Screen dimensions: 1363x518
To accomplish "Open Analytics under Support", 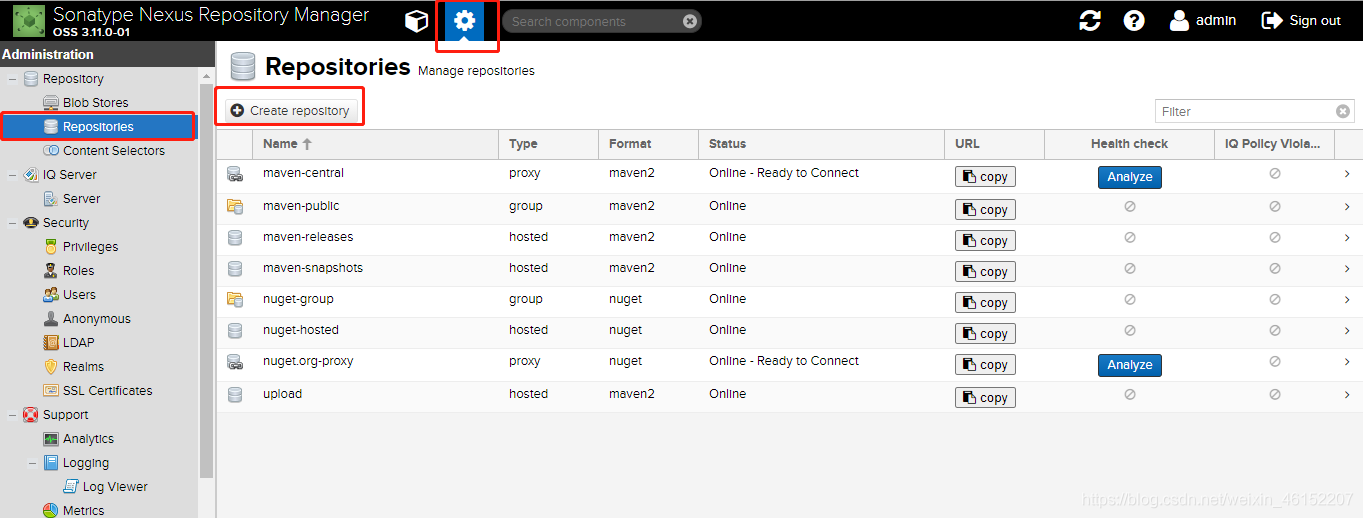I will 88,438.
